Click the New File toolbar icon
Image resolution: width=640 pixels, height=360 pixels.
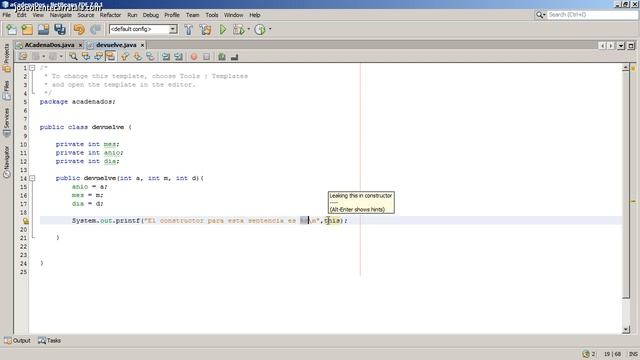tap(11, 29)
